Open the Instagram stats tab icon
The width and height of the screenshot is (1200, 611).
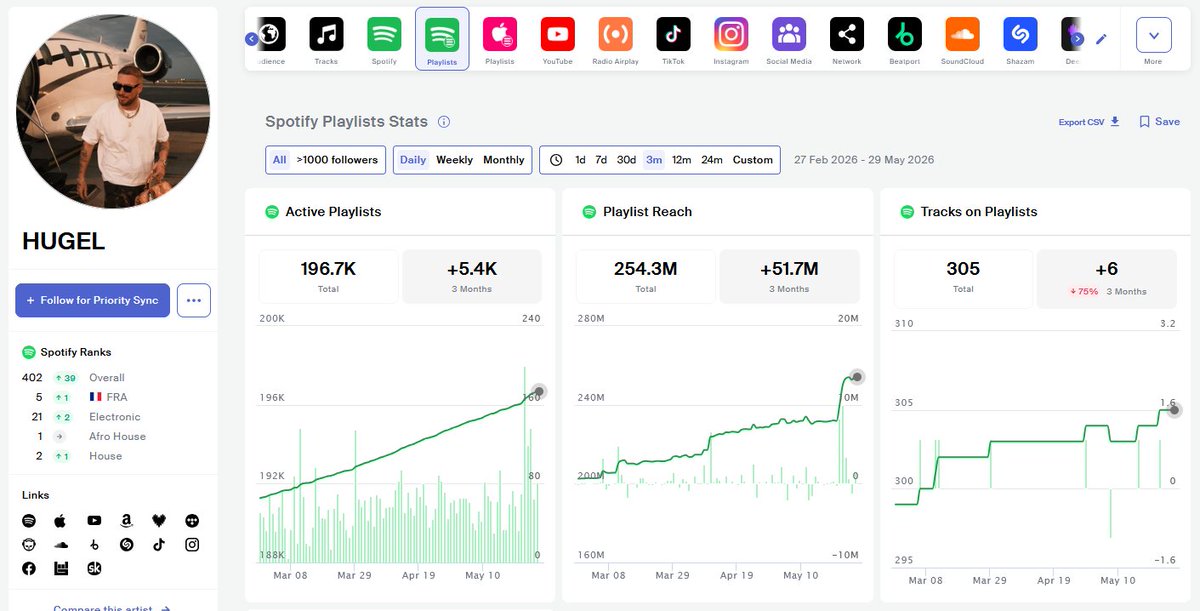[731, 35]
